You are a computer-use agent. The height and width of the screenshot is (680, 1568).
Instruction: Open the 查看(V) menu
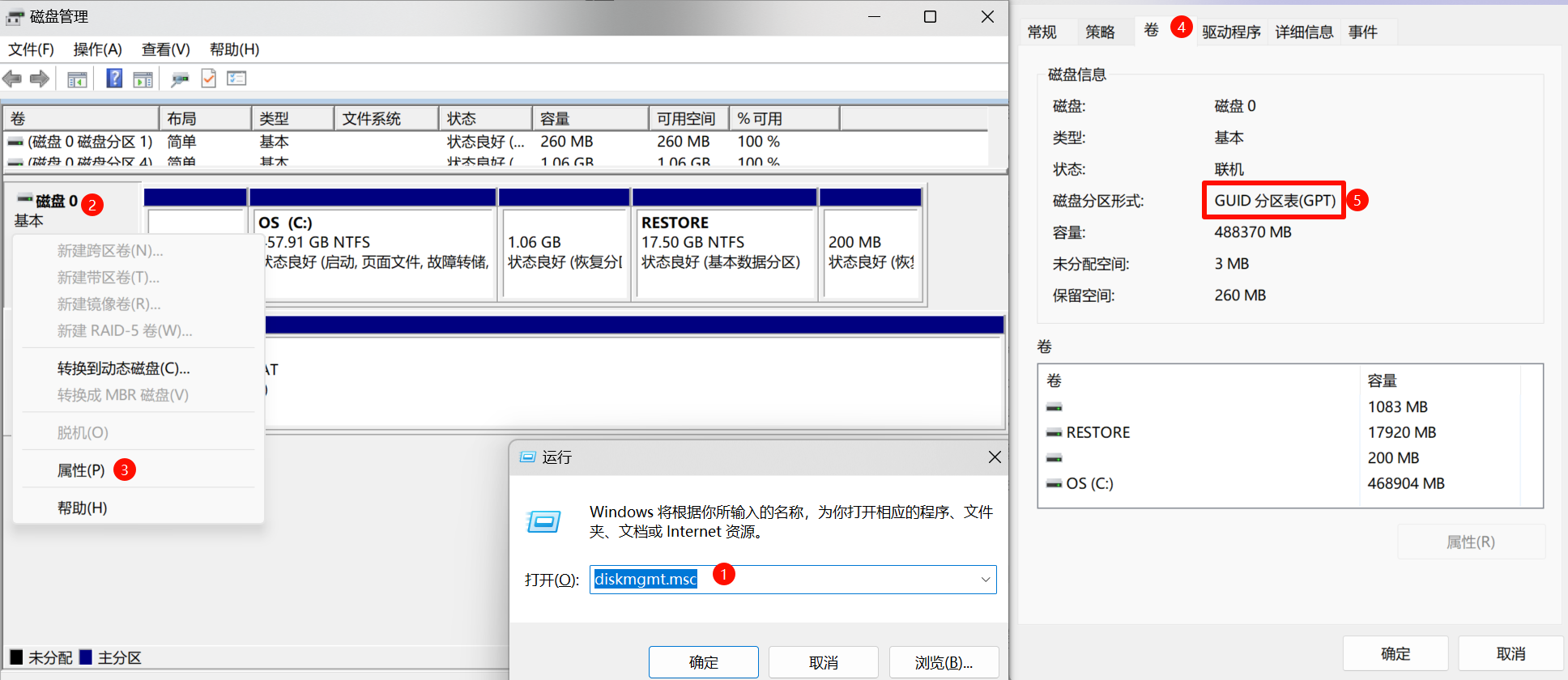coord(165,49)
